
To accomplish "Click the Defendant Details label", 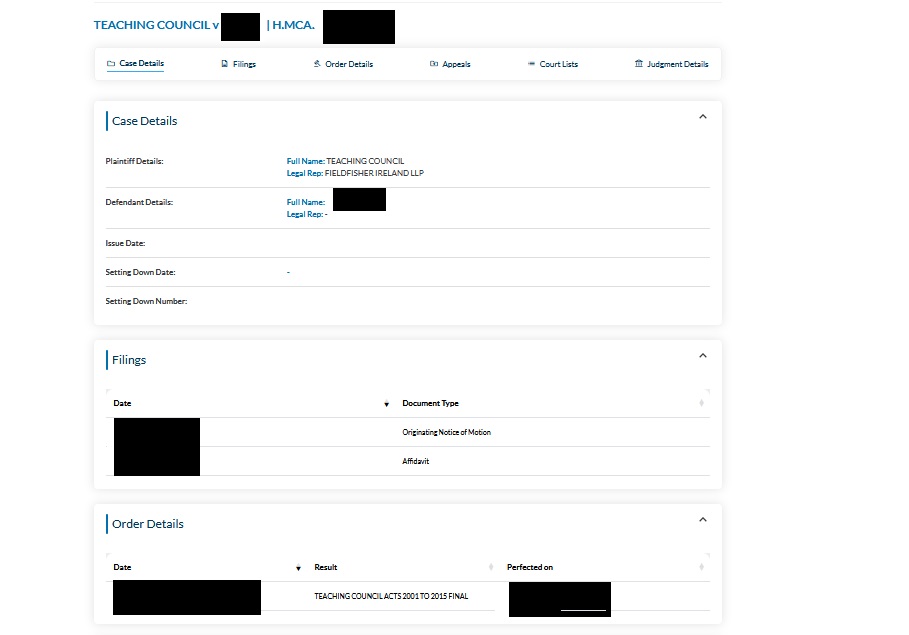I will click(139, 202).
